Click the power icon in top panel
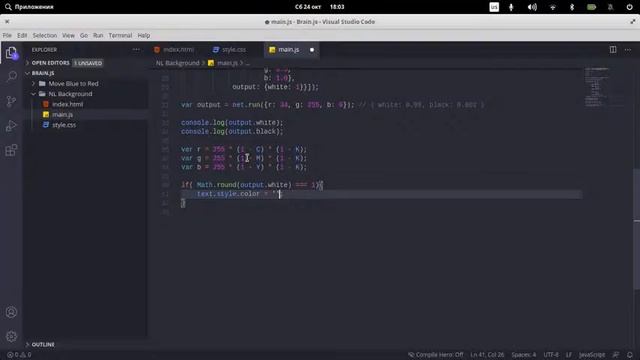 [x=629, y=7]
